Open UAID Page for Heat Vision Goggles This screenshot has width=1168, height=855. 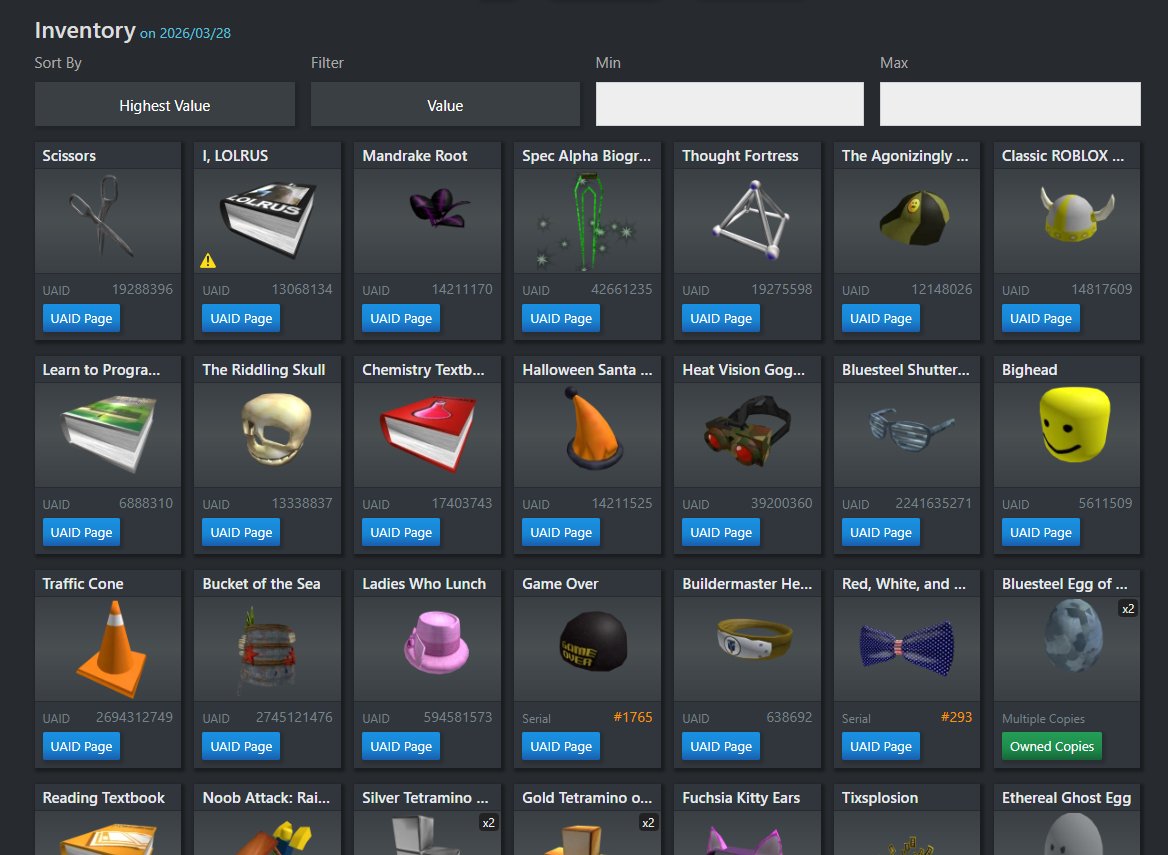click(720, 532)
